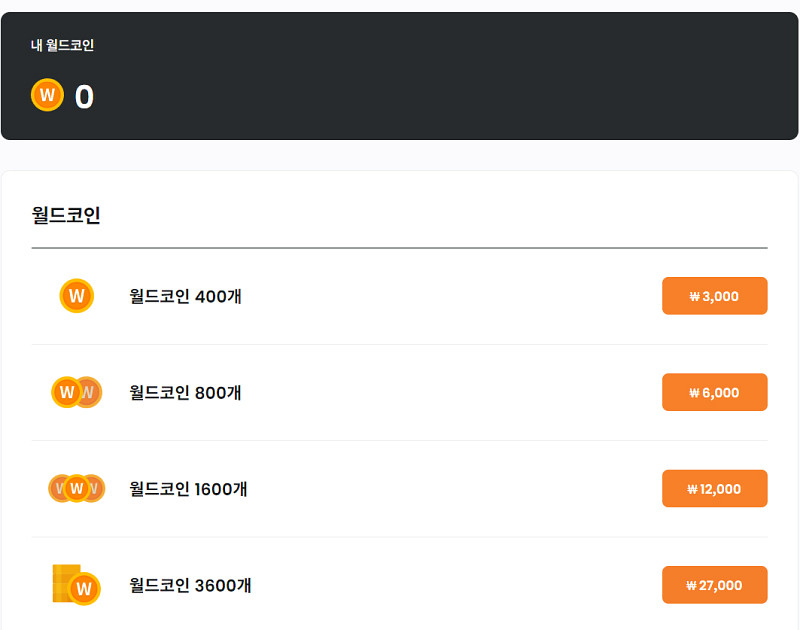800x630 pixels.
Task: Click the ₩3,000 purchase button
Action: click(714, 295)
